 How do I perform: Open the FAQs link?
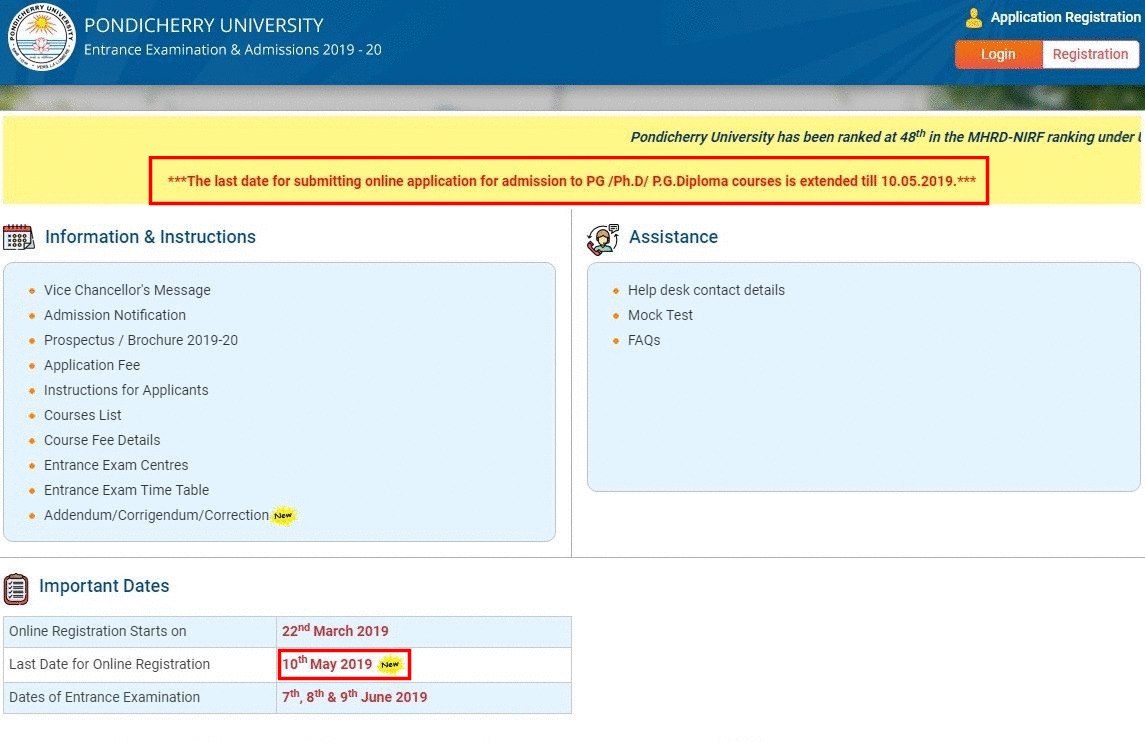pos(644,340)
